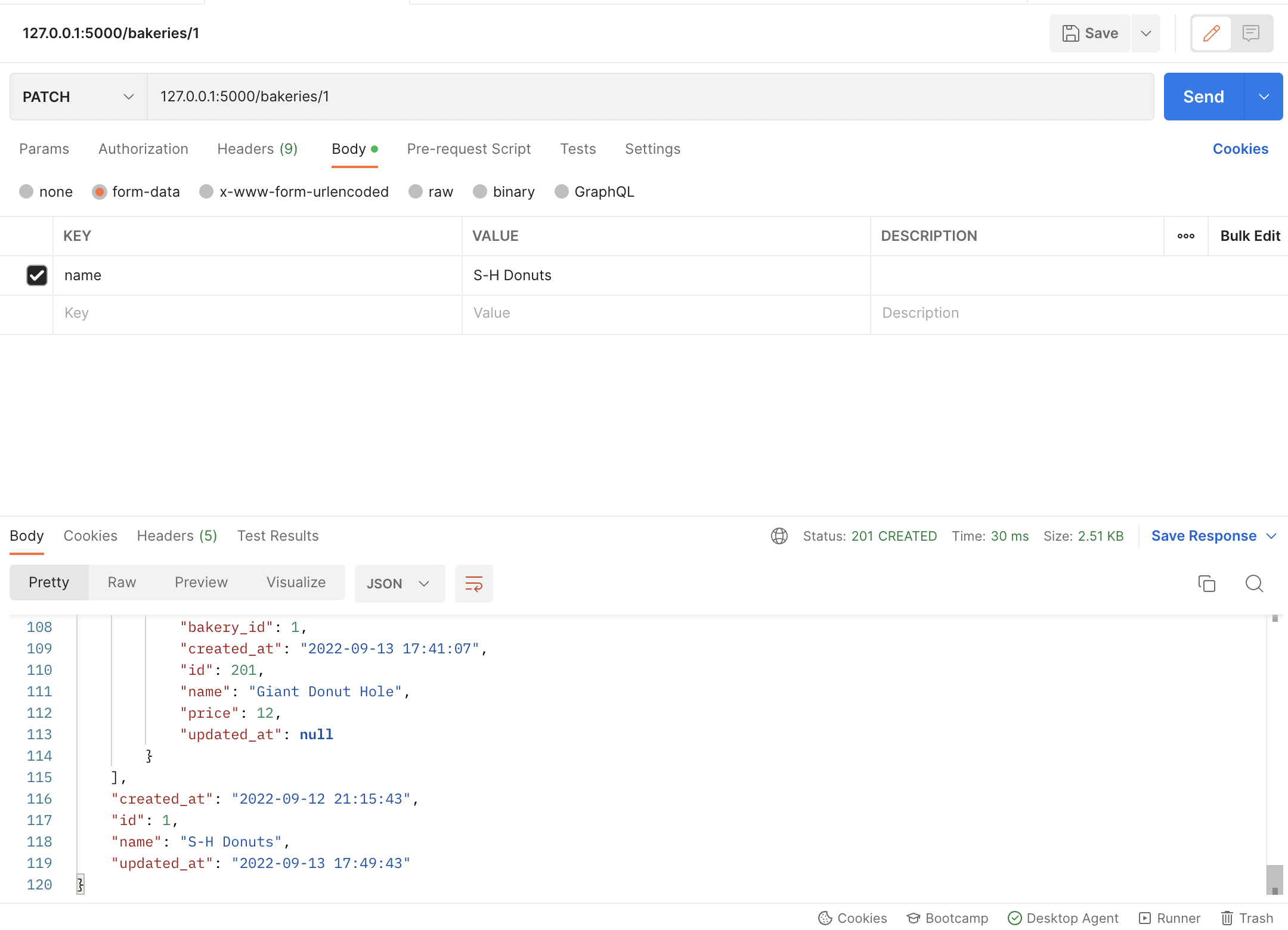Image resolution: width=1288 pixels, height=930 pixels.
Task: Switch to the Headers tab in response
Action: (x=176, y=535)
